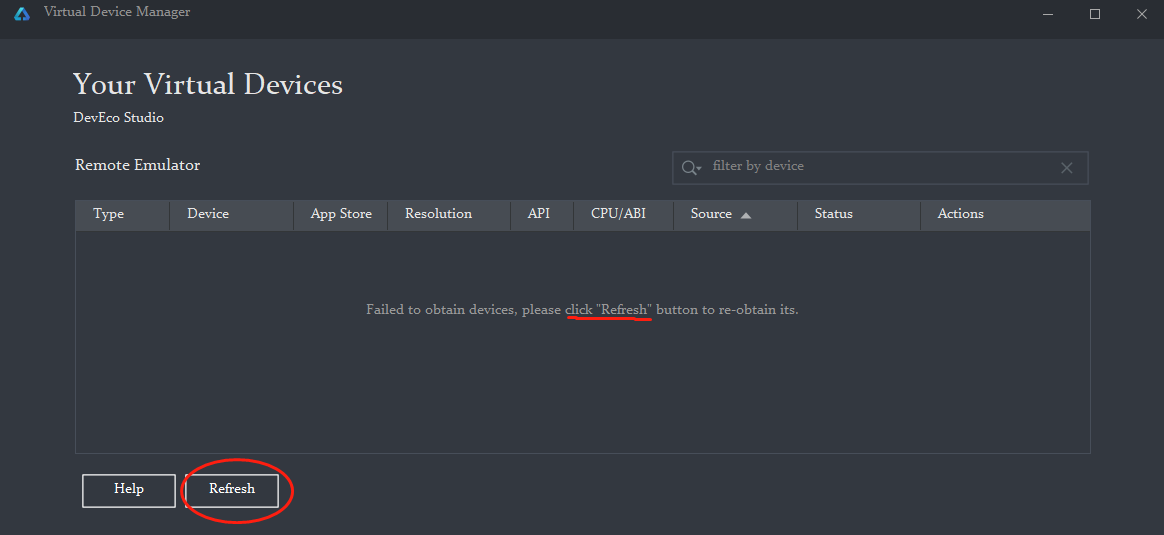The height and width of the screenshot is (535, 1164).
Task: Click the 'Your Virtual Devices' heading
Action: tap(208, 85)
